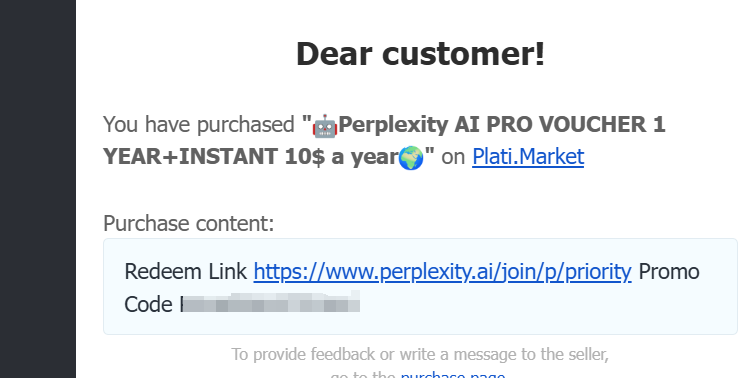Click the "Purchase content:" label

(x=188, y=223)
